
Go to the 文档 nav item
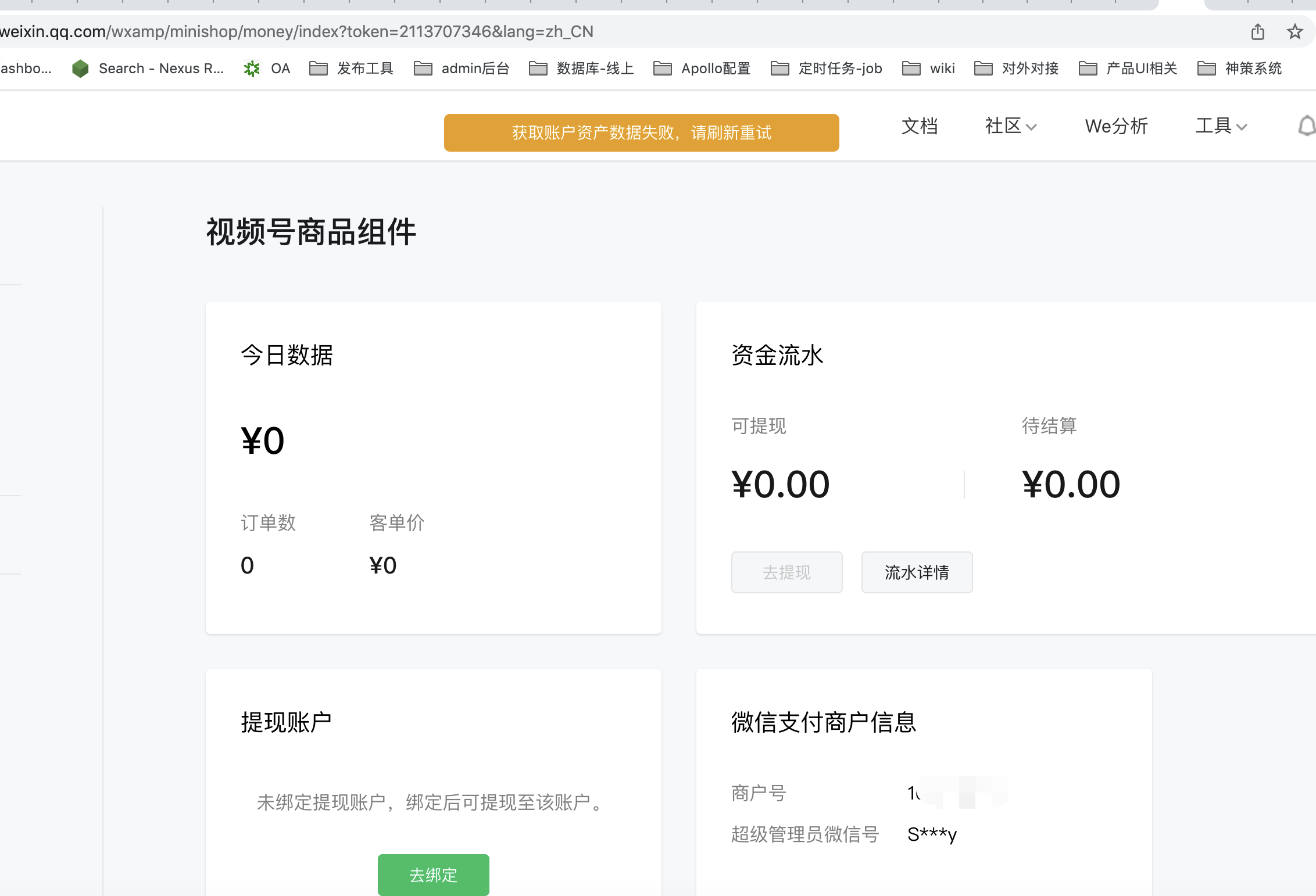[x=919, y=126]
